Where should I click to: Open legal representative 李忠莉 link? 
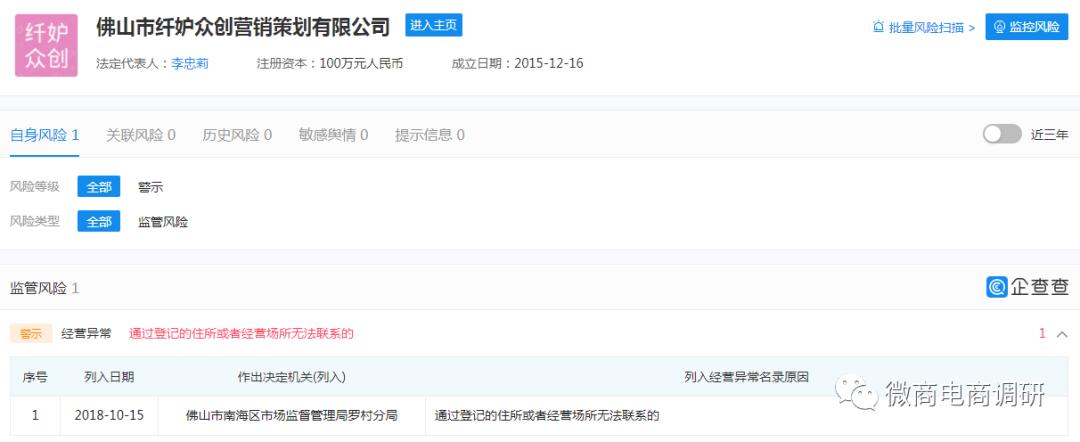(189, 63)
